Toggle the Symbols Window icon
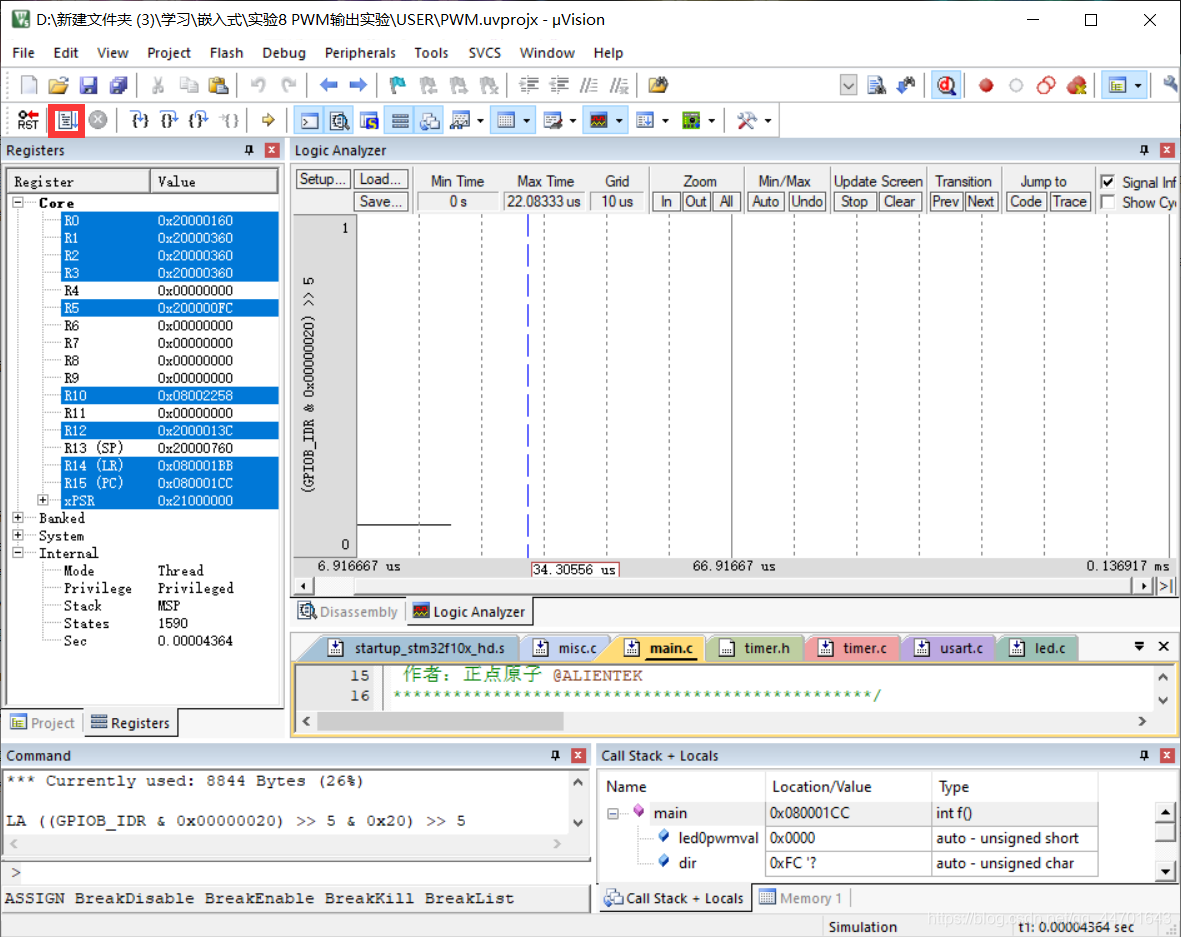Image resolution: width=1181 pixels, height=937 pixels. 369,121
